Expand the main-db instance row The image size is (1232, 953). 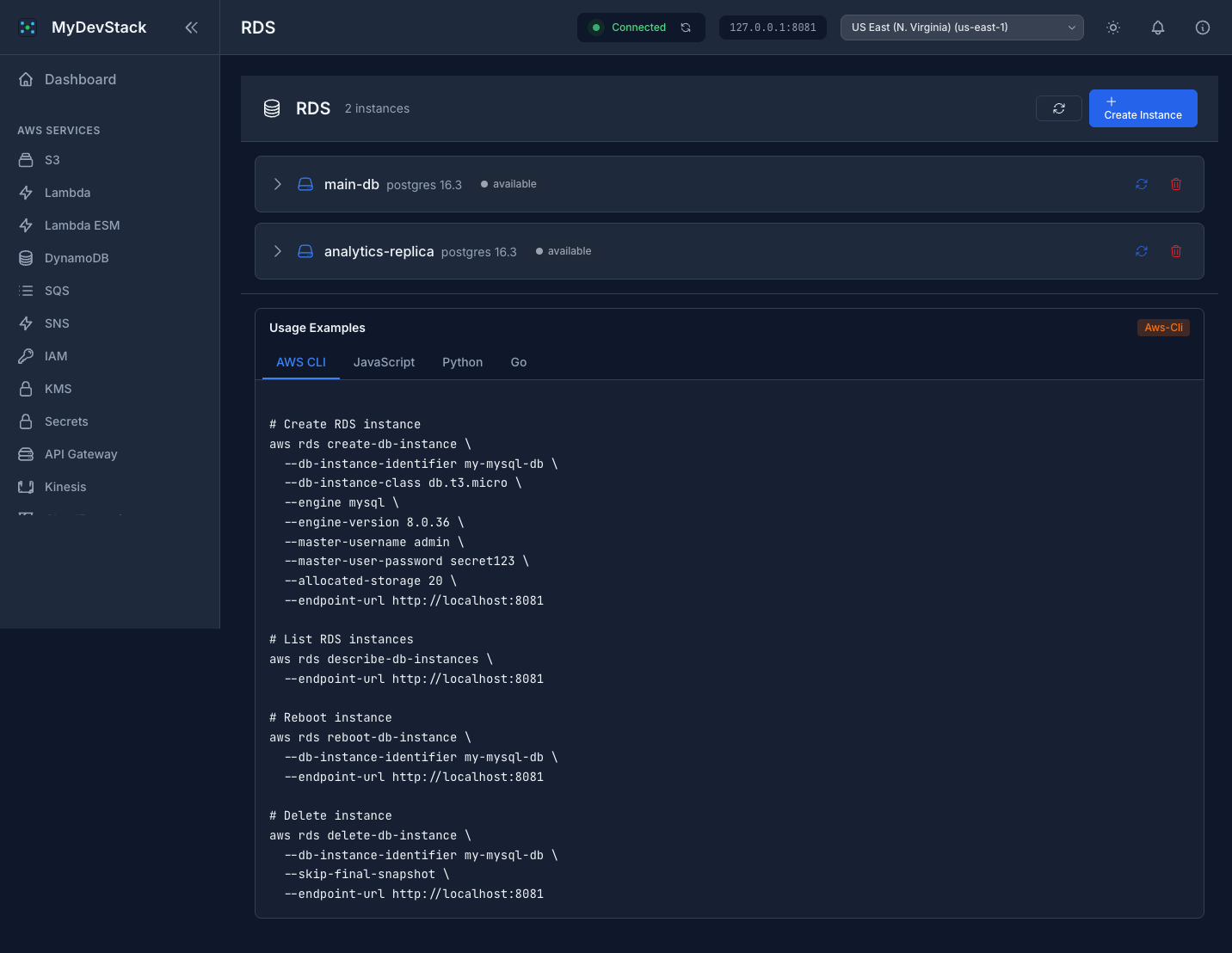tap(277, 184)
